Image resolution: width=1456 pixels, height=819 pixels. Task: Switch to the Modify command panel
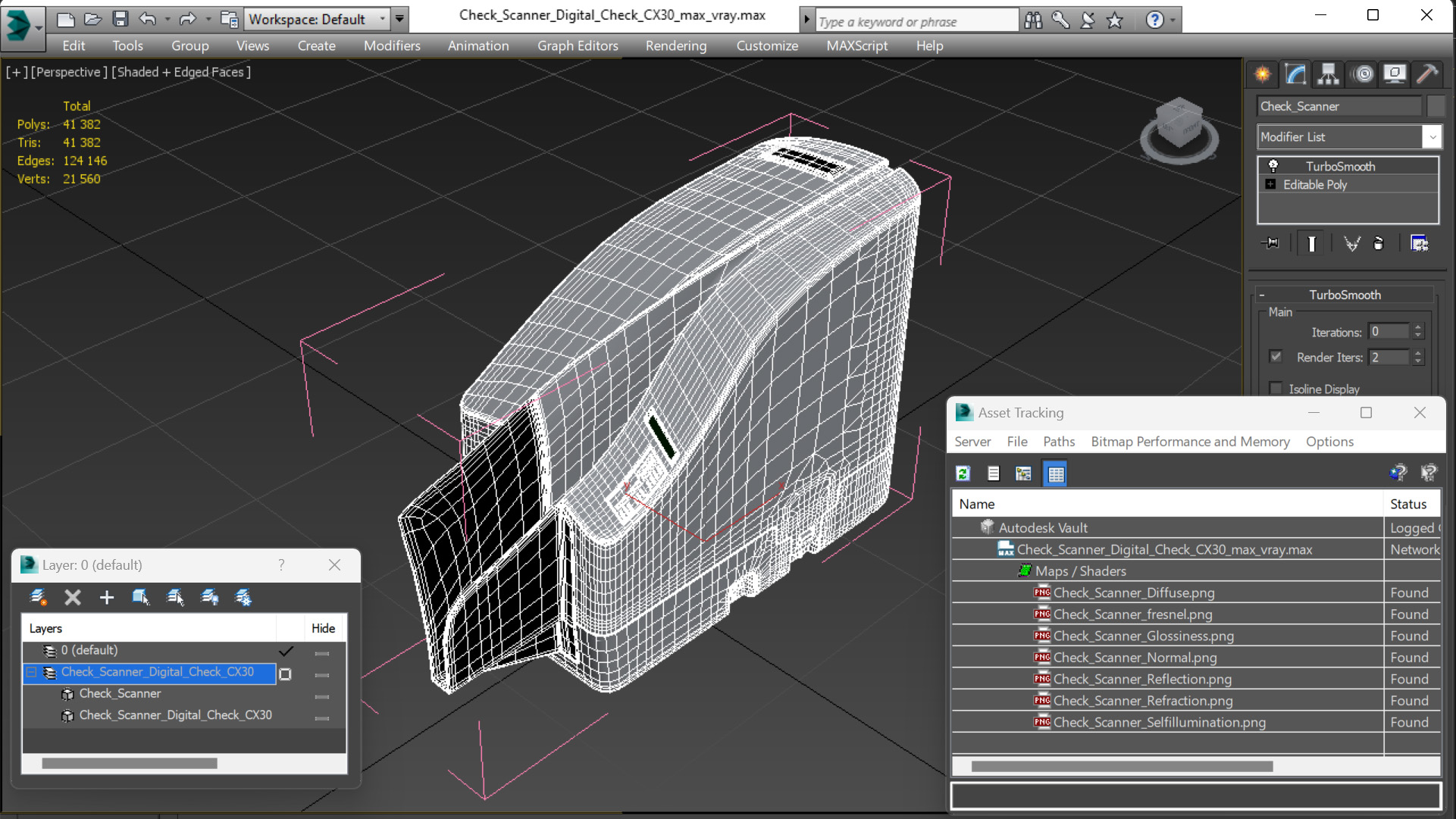click(x=1295, y=73)
